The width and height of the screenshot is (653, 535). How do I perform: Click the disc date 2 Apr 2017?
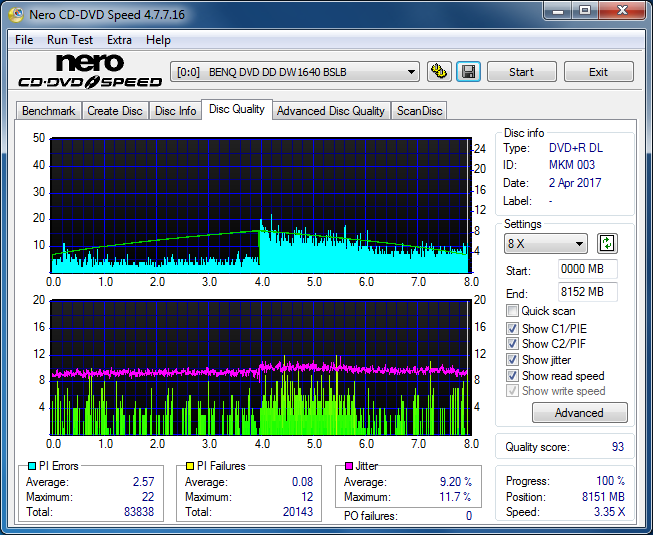[575, 183]
